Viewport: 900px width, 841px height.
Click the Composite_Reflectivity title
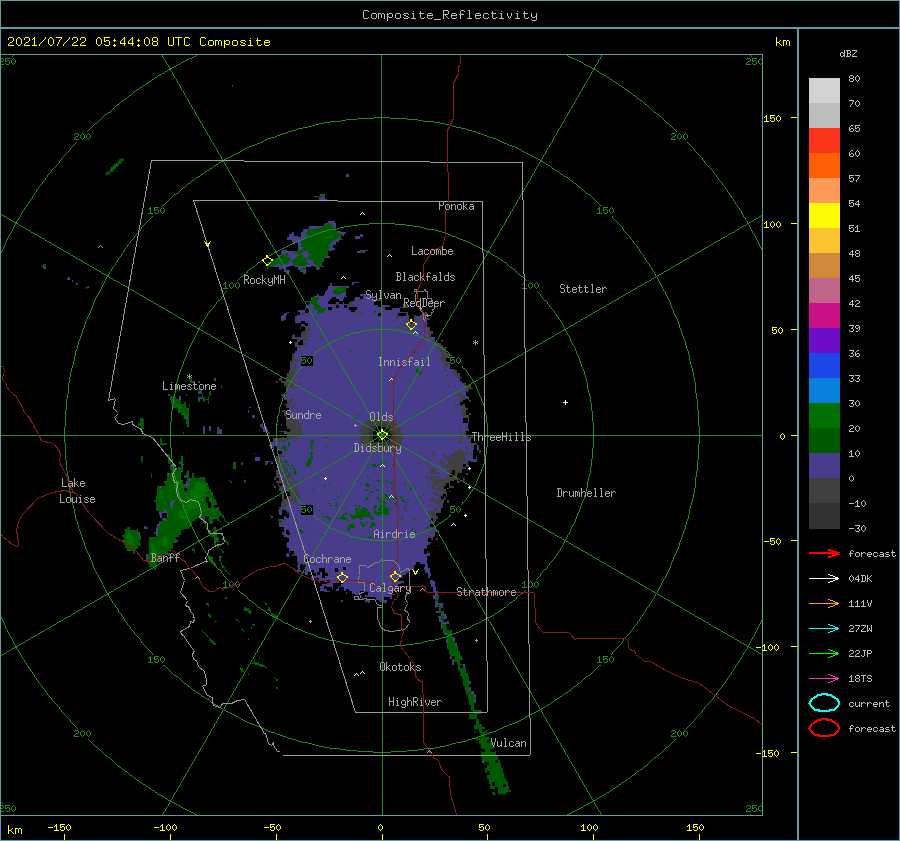pyautogui.click(x=449, y=15)
